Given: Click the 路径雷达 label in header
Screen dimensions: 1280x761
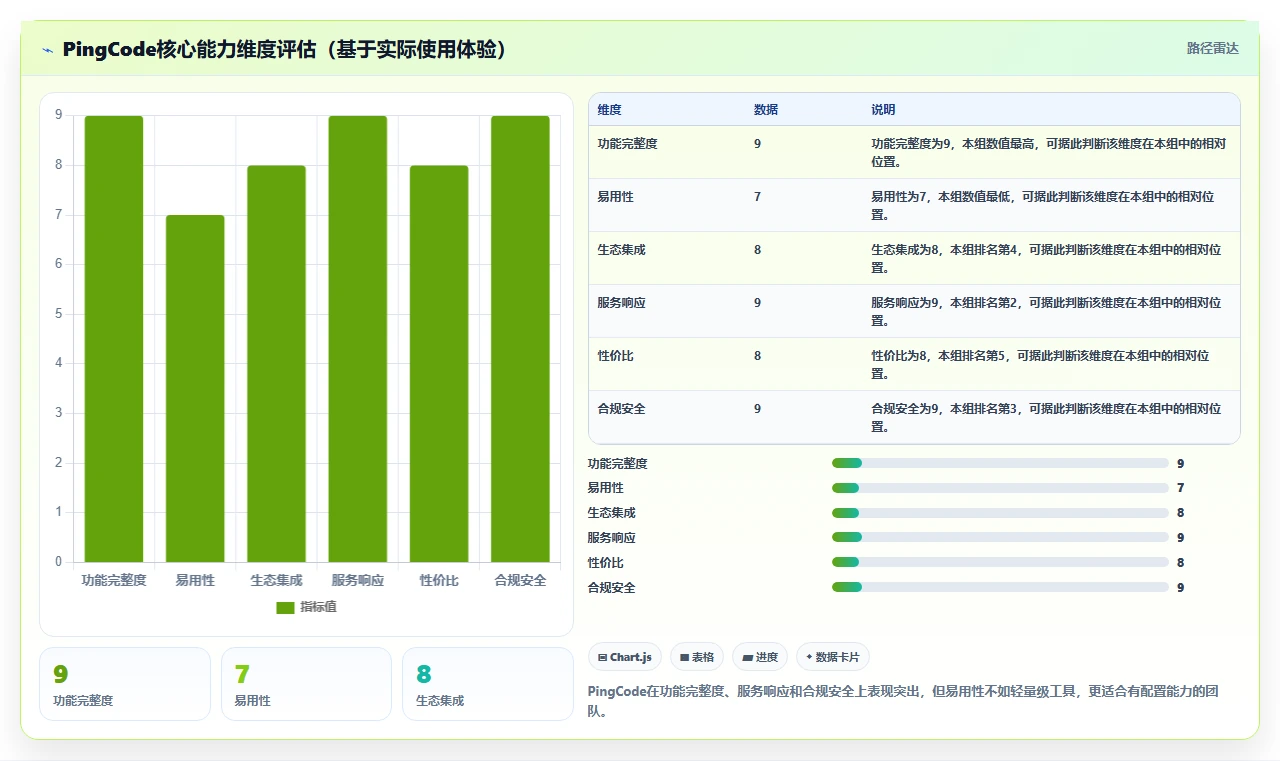Looking at the screenshot, I should (x=1212, y=48).
